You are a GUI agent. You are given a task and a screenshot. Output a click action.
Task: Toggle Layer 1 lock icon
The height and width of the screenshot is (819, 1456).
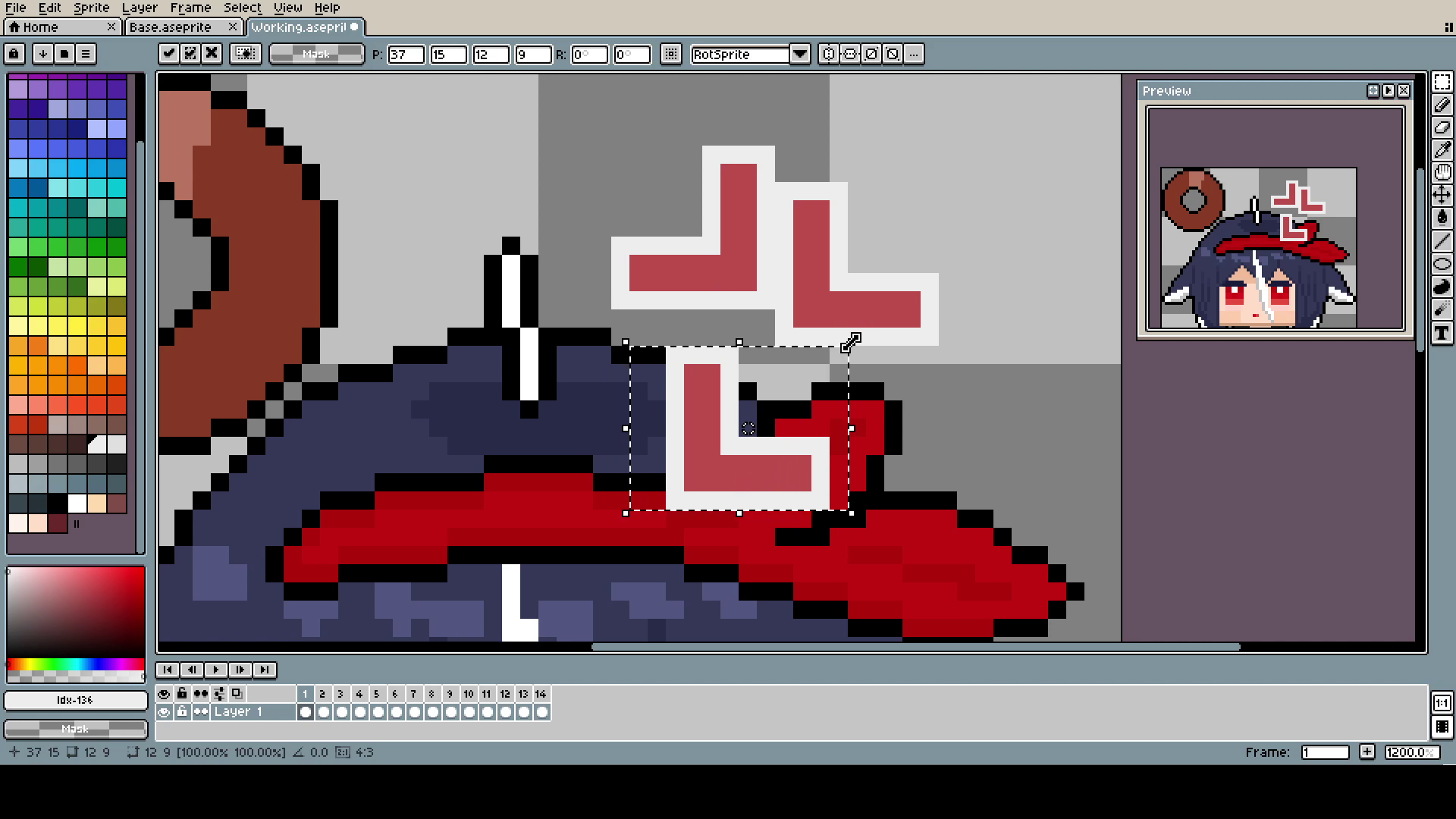pos(182,712)
